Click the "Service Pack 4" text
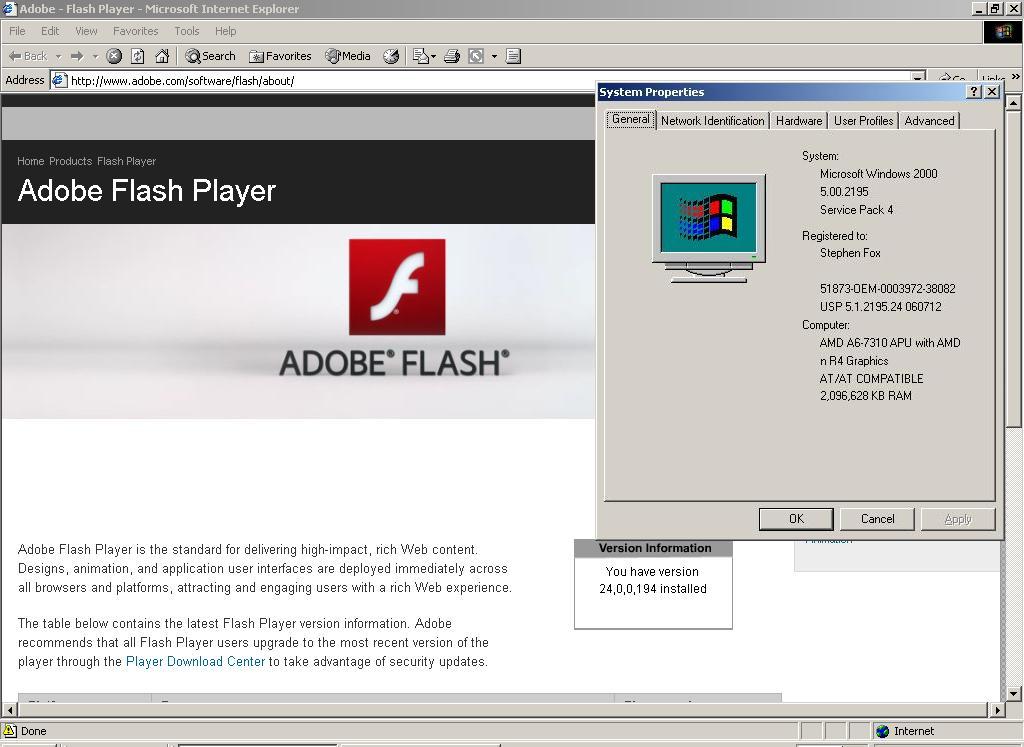 (856, 210)
